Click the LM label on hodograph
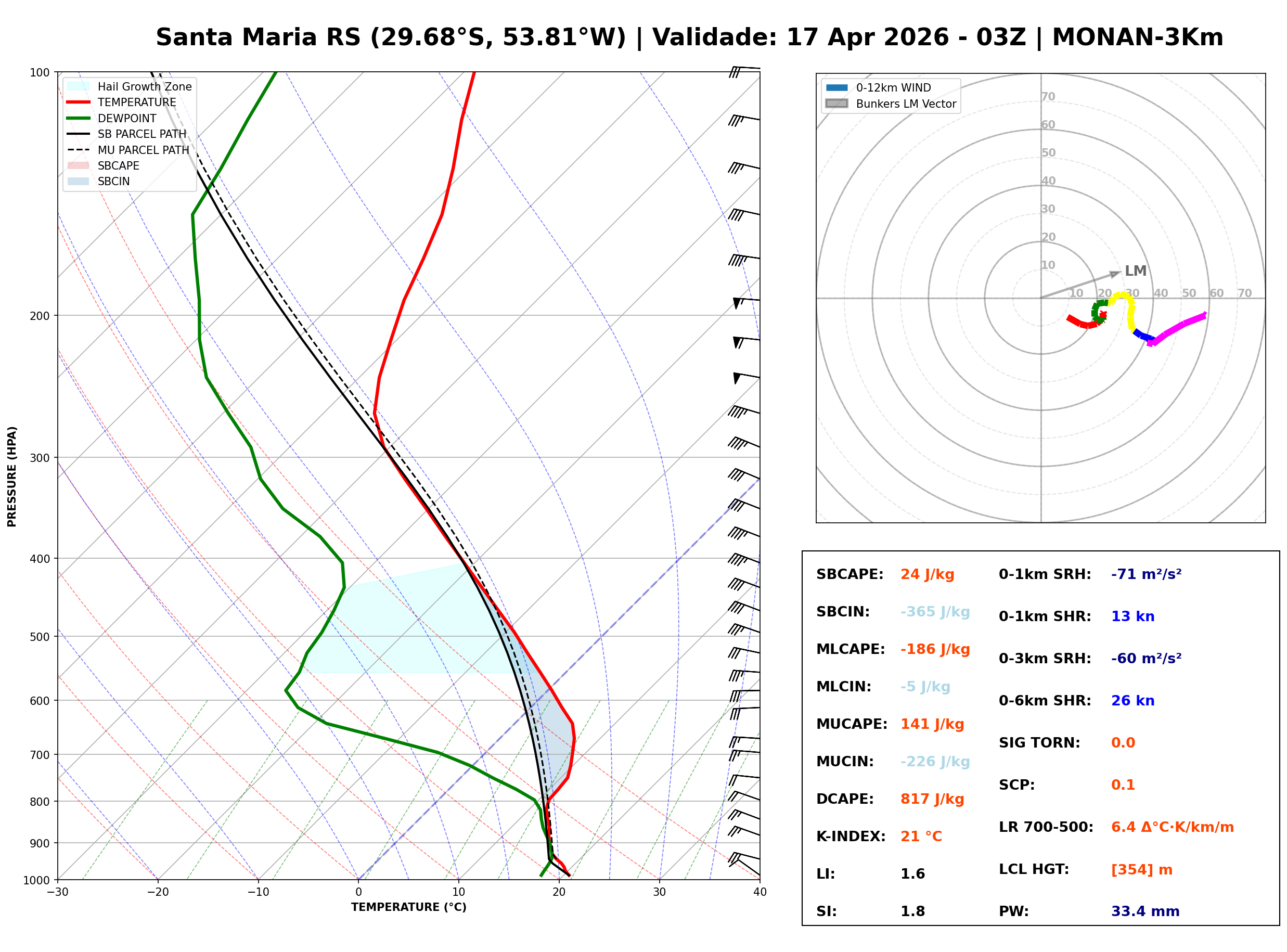The width and height of the screenshot is (1287, 952). tap(1136, 271)
